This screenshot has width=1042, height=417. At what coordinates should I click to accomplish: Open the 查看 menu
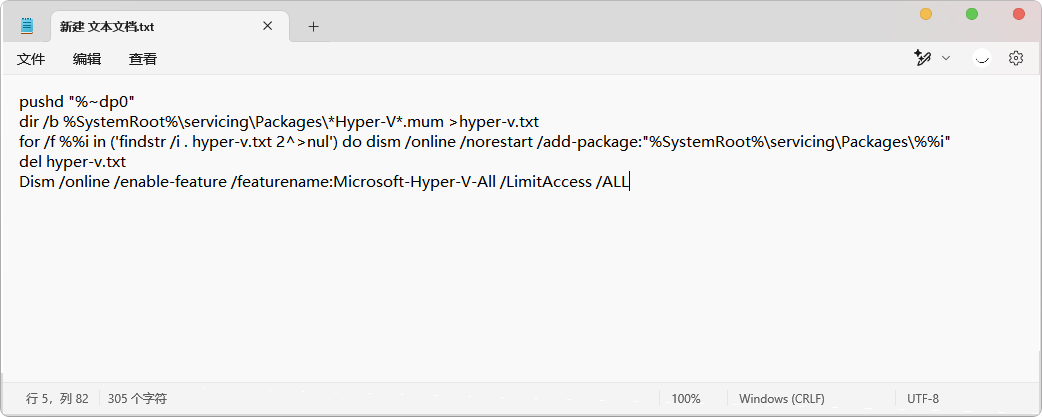coord(143,59)
